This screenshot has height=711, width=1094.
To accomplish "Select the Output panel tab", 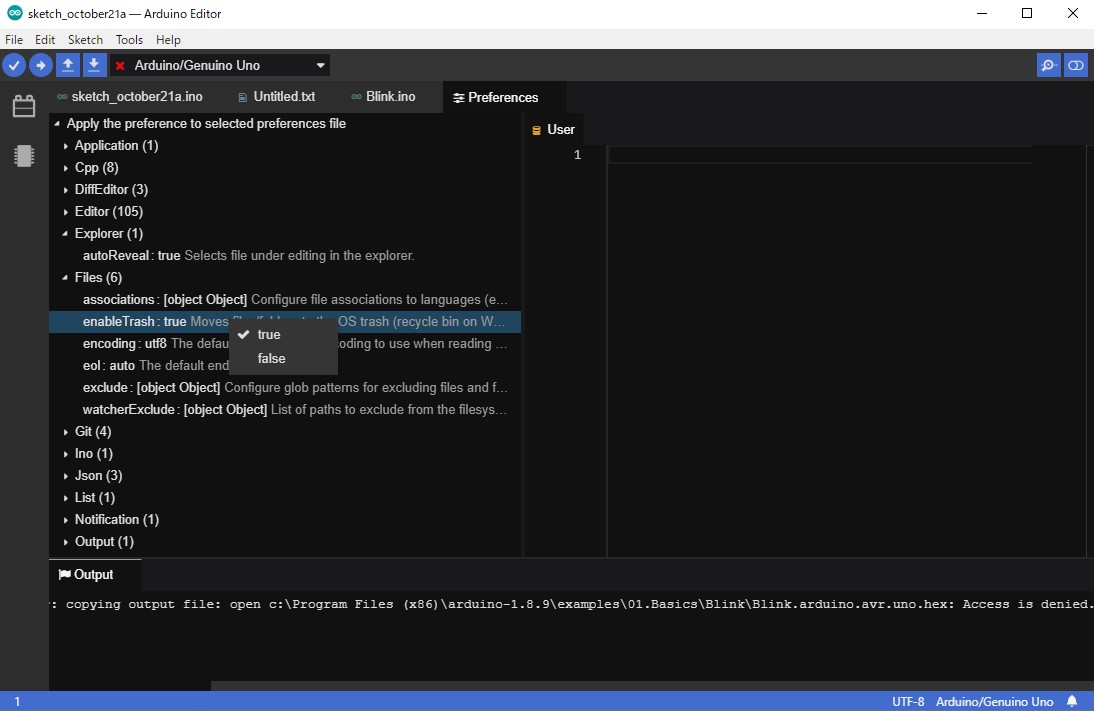I will [x=95, y=574].
